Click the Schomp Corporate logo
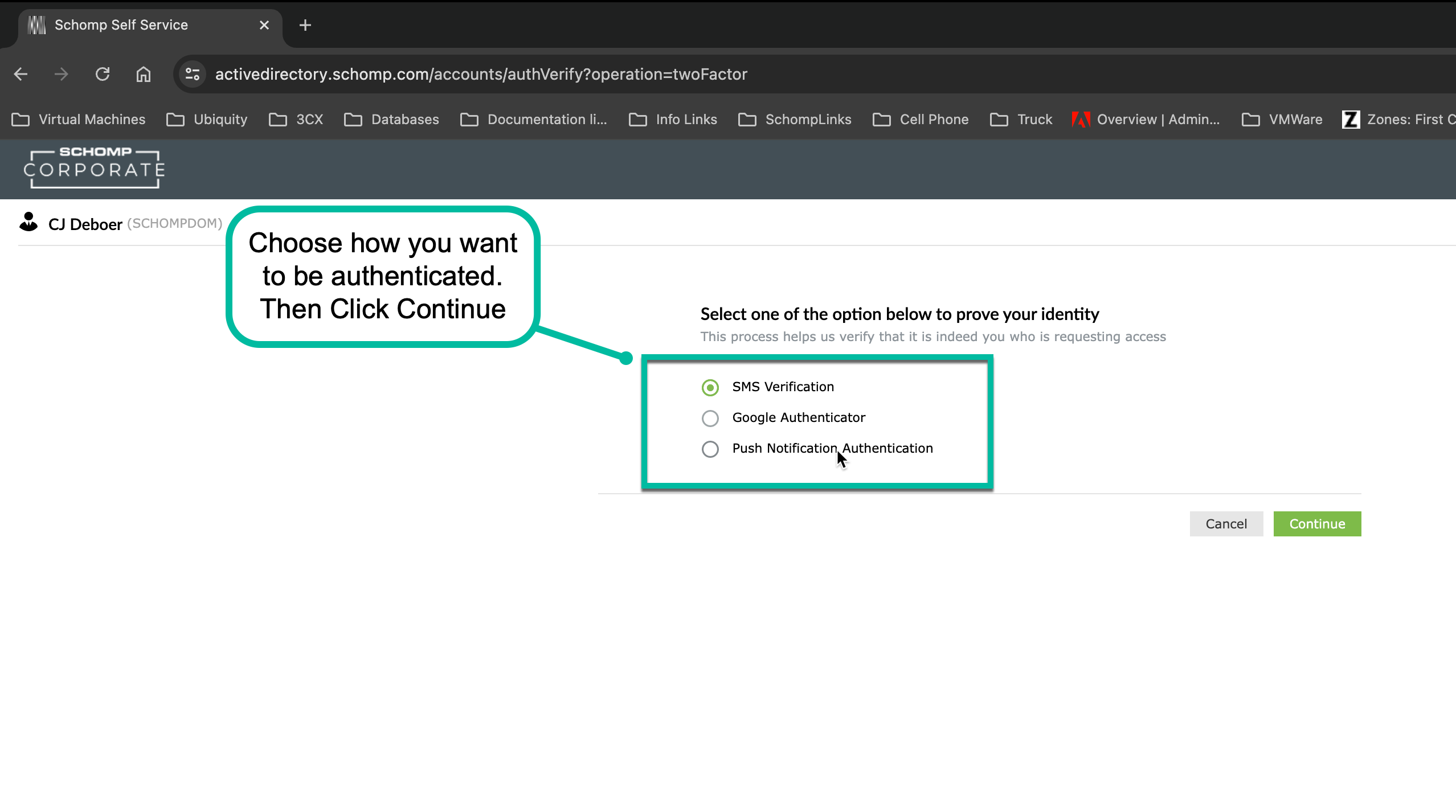 [x=95, y=169]
